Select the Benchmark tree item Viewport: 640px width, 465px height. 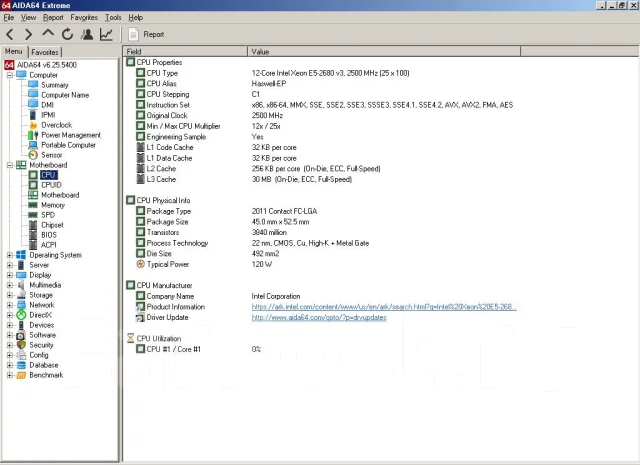click(x=46, y=375)
